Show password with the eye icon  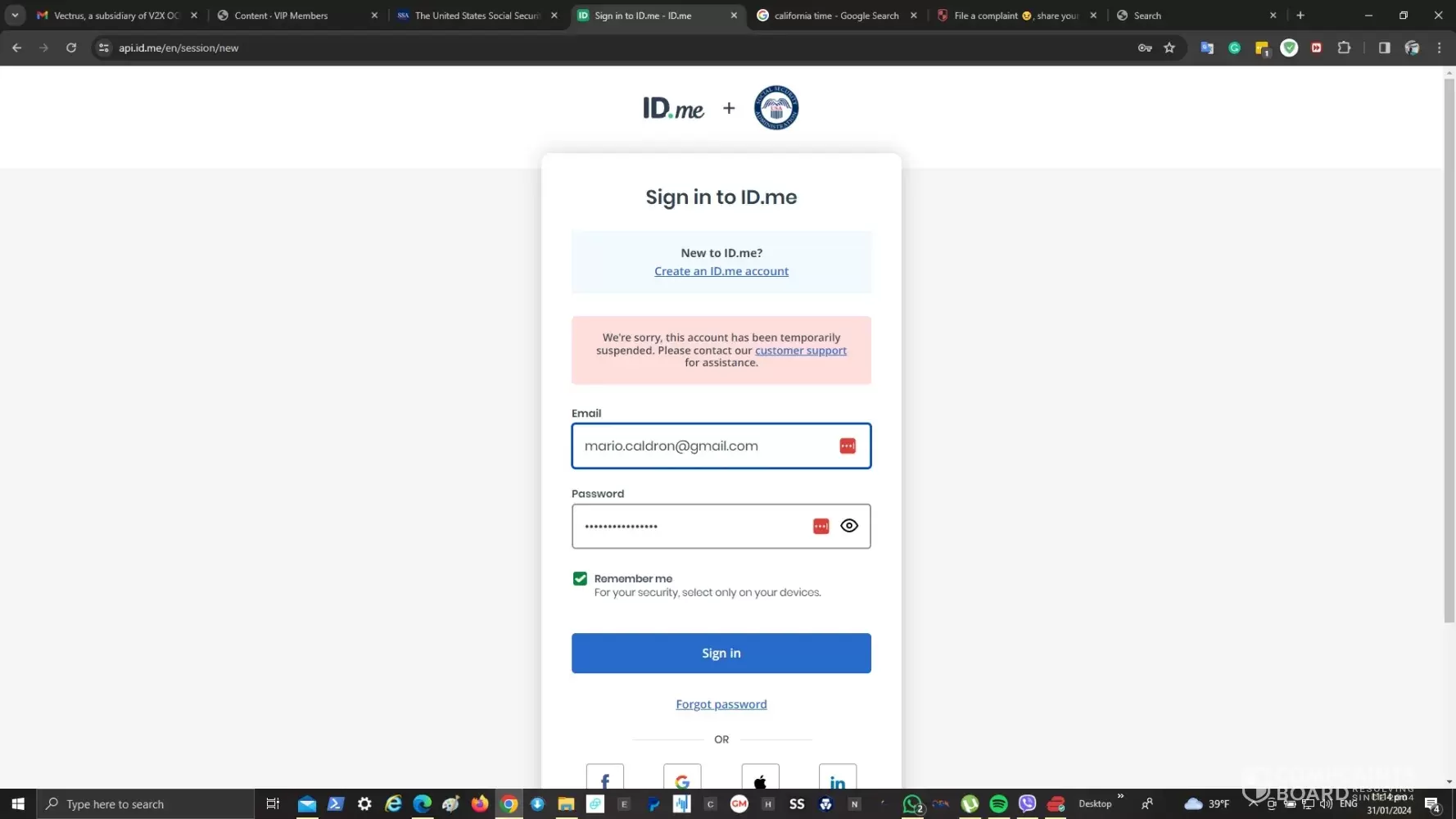click(x=849, y=526)
